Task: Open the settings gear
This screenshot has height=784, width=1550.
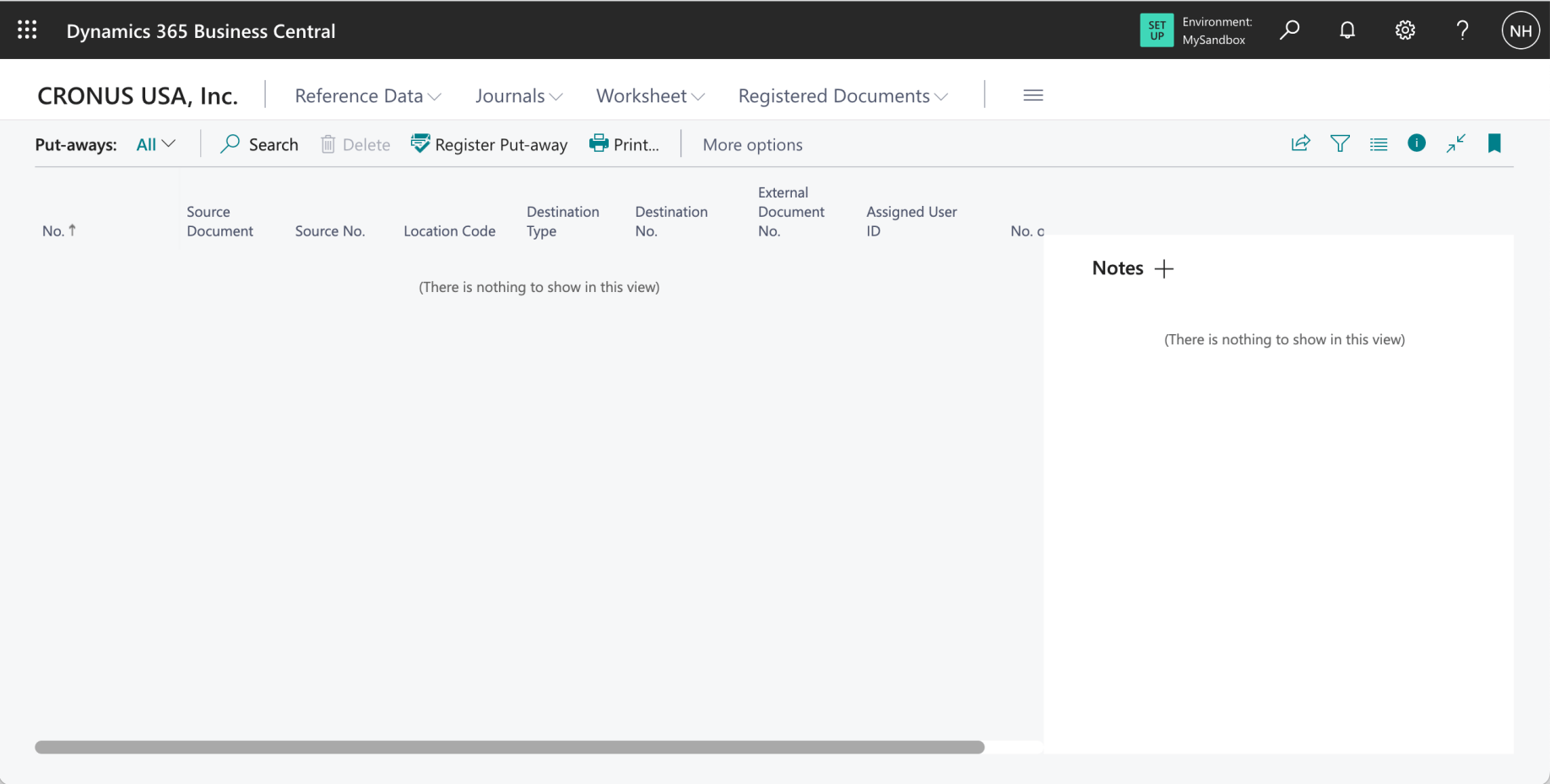Action: point(1405,30)
